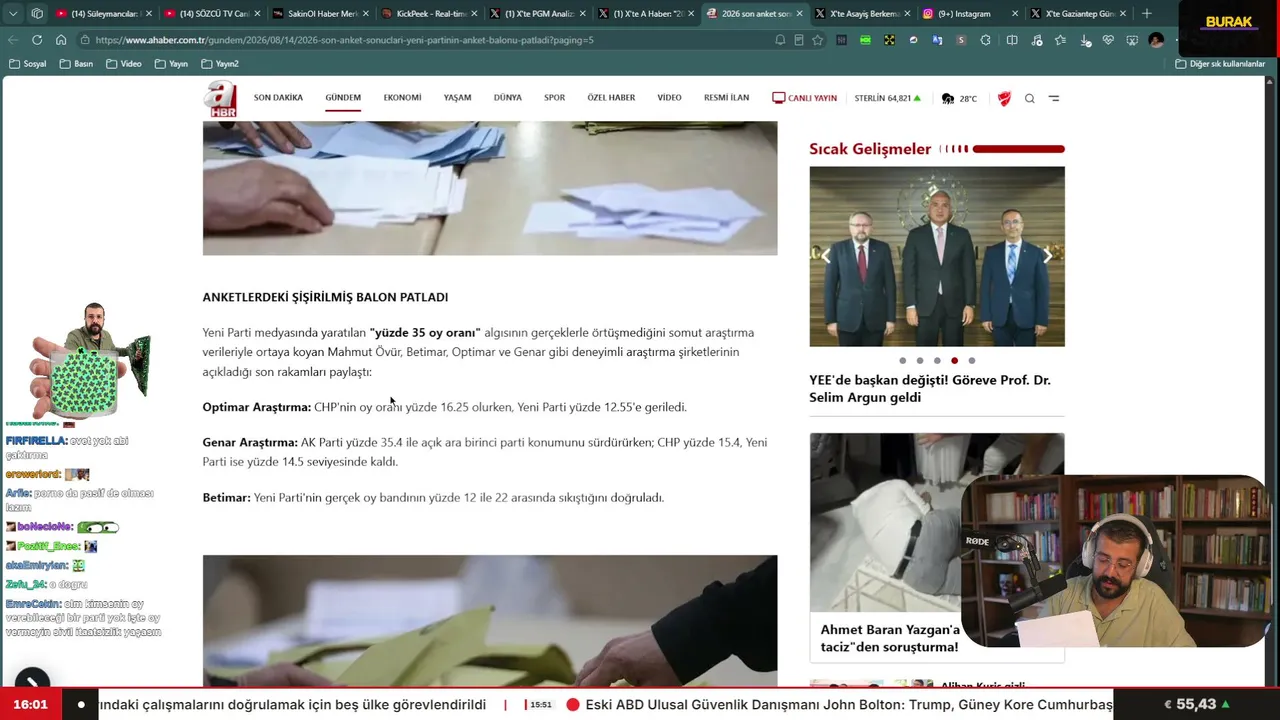Open Basın bookmarks folder
This screenshot has width=1280, height=720.
tap(76, 64)
